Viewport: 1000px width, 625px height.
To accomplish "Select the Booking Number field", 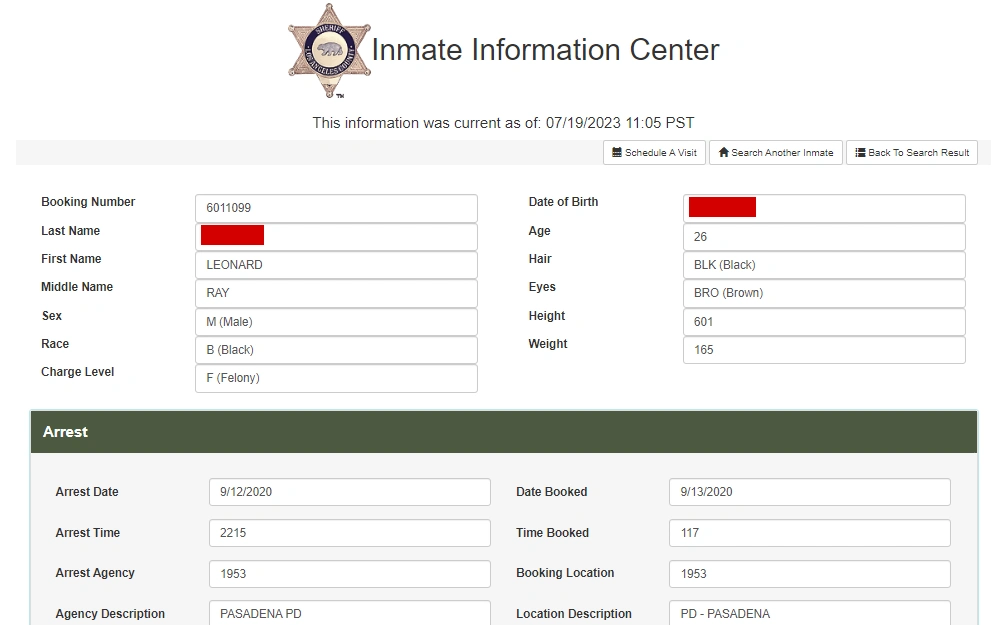I will pyautogui.click(x=336, y=208).
